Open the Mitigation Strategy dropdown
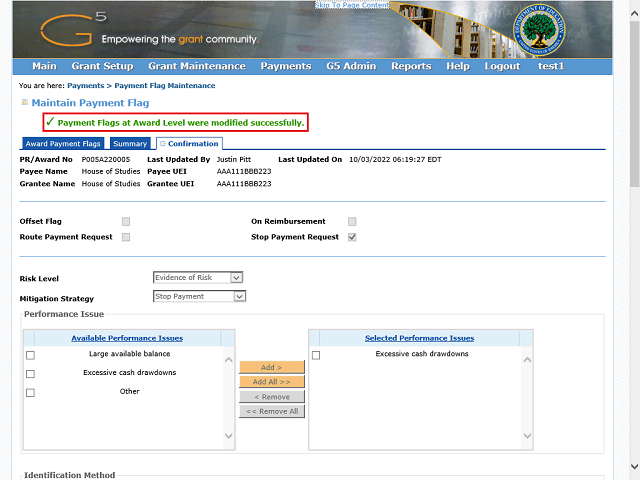Screen dimensions: 640x480 200,296
